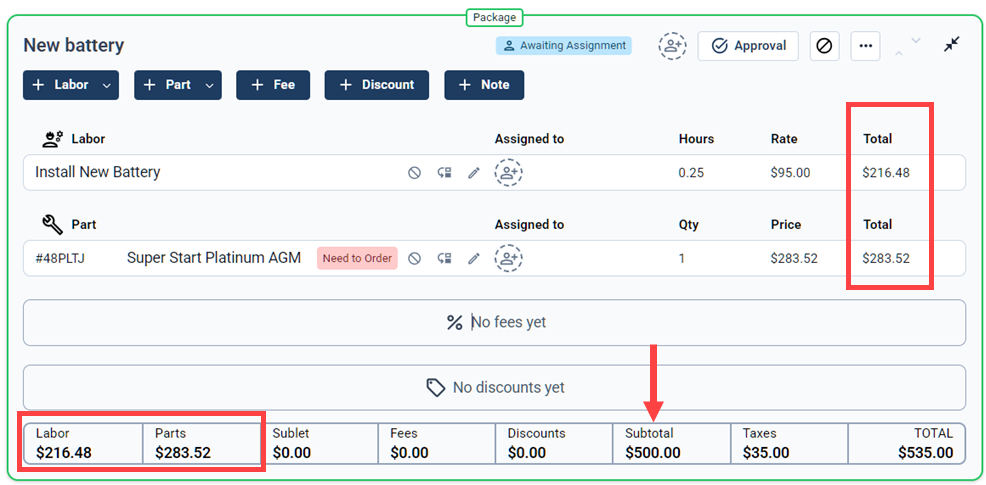Click part number #48PLTJ
This screenshot has width=986, height=485.
click(x=60, y=258)
